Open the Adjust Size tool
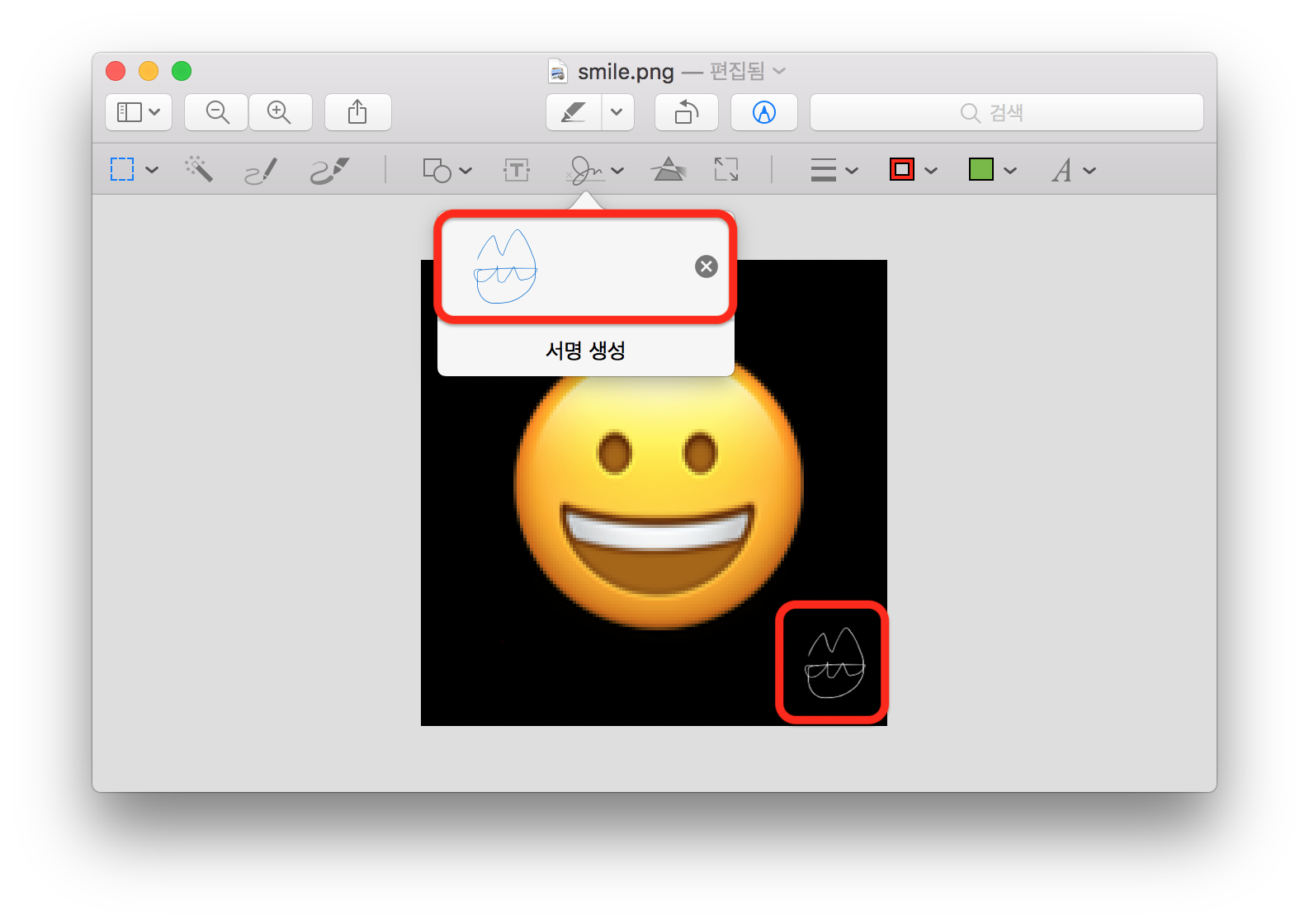The width and height of the screenshot is (1309, 924). 726,170
